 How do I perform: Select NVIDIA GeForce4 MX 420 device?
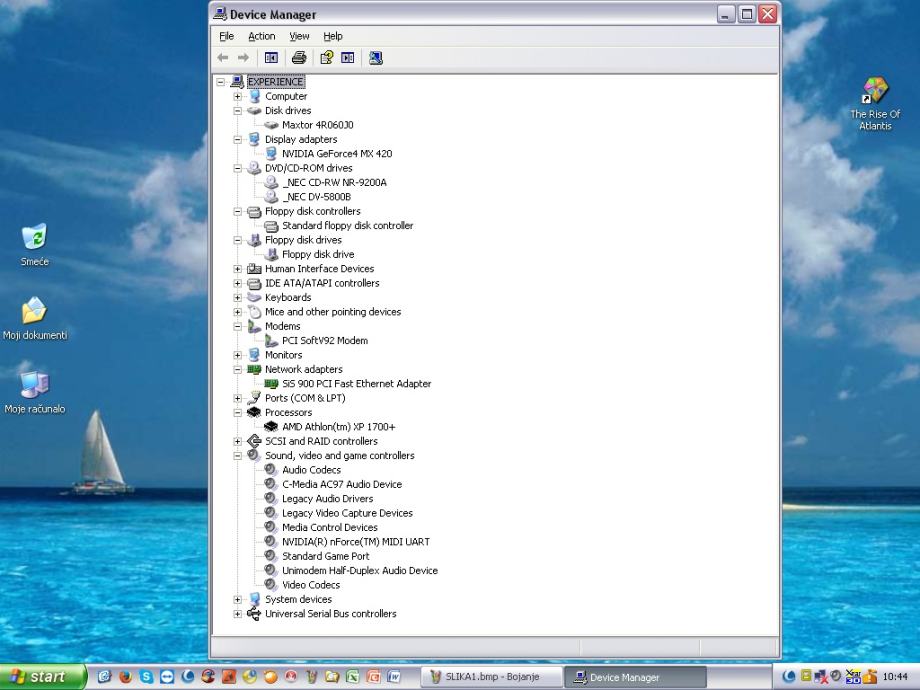337,154
